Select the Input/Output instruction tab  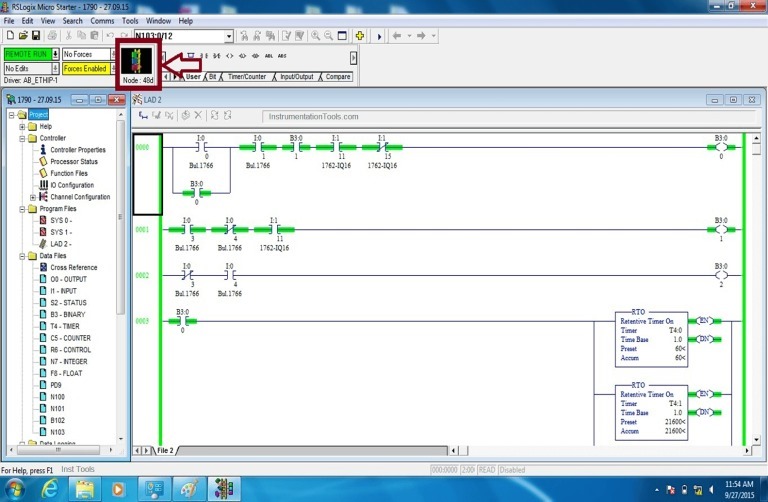tap(295, 76)
